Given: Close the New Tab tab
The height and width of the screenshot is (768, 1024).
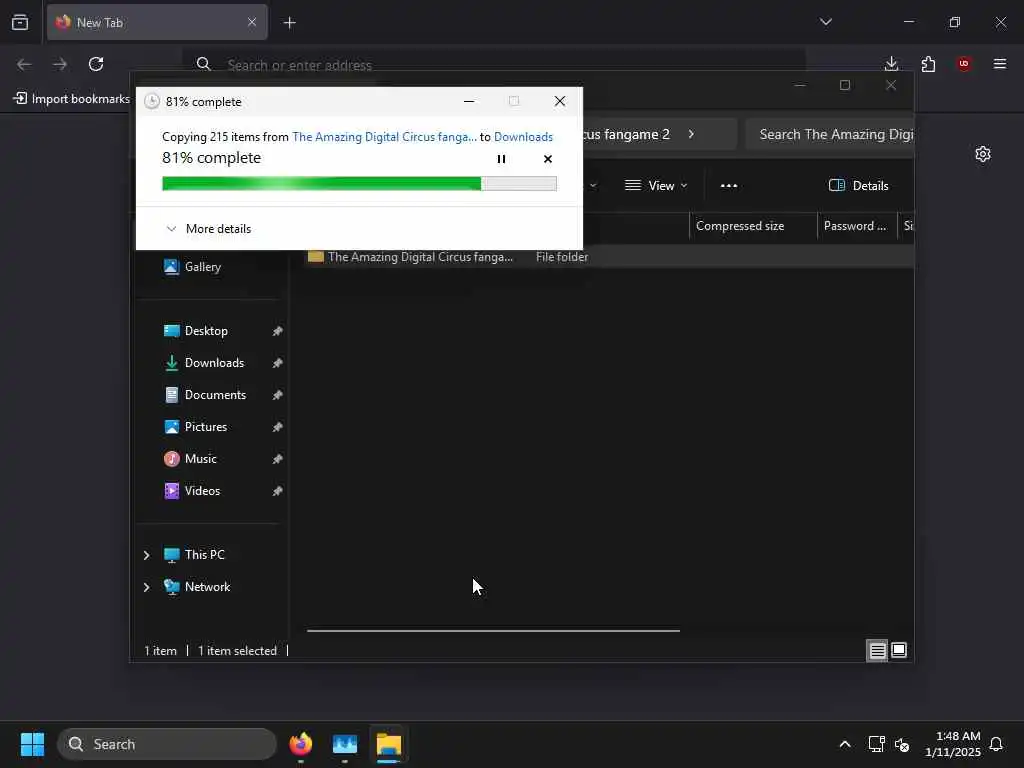Looking at the screenshot, I should pyautogui.click(x=252, y=22).
